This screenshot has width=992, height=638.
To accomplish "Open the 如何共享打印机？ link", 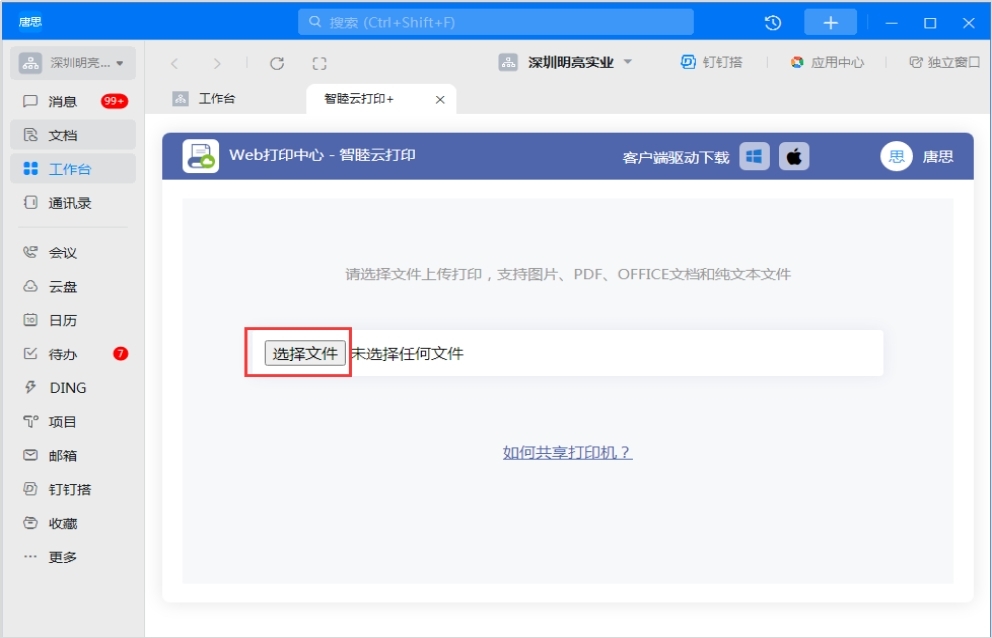I will 567,452.
